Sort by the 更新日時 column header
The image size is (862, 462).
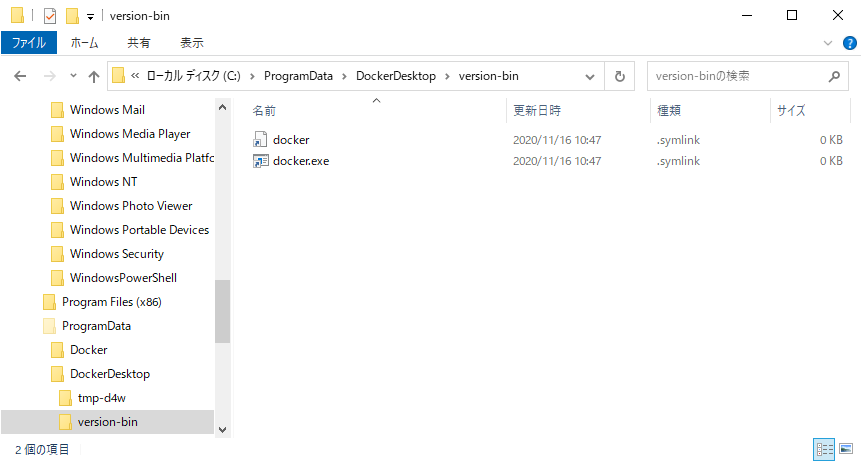pos(537,111)
